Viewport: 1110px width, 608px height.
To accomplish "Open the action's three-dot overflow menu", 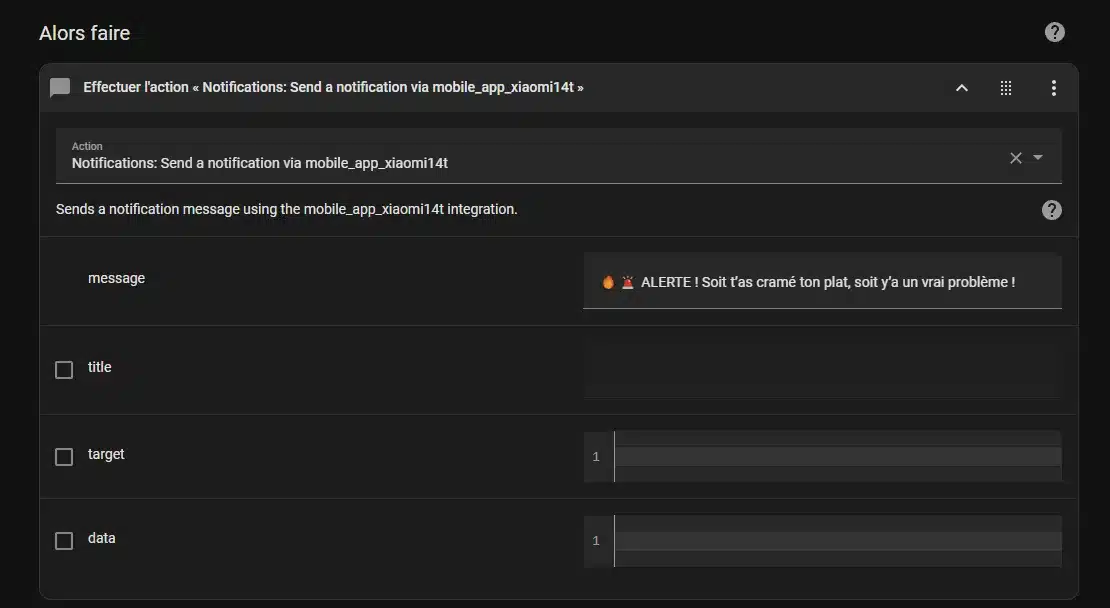I will coord(1053,88).
